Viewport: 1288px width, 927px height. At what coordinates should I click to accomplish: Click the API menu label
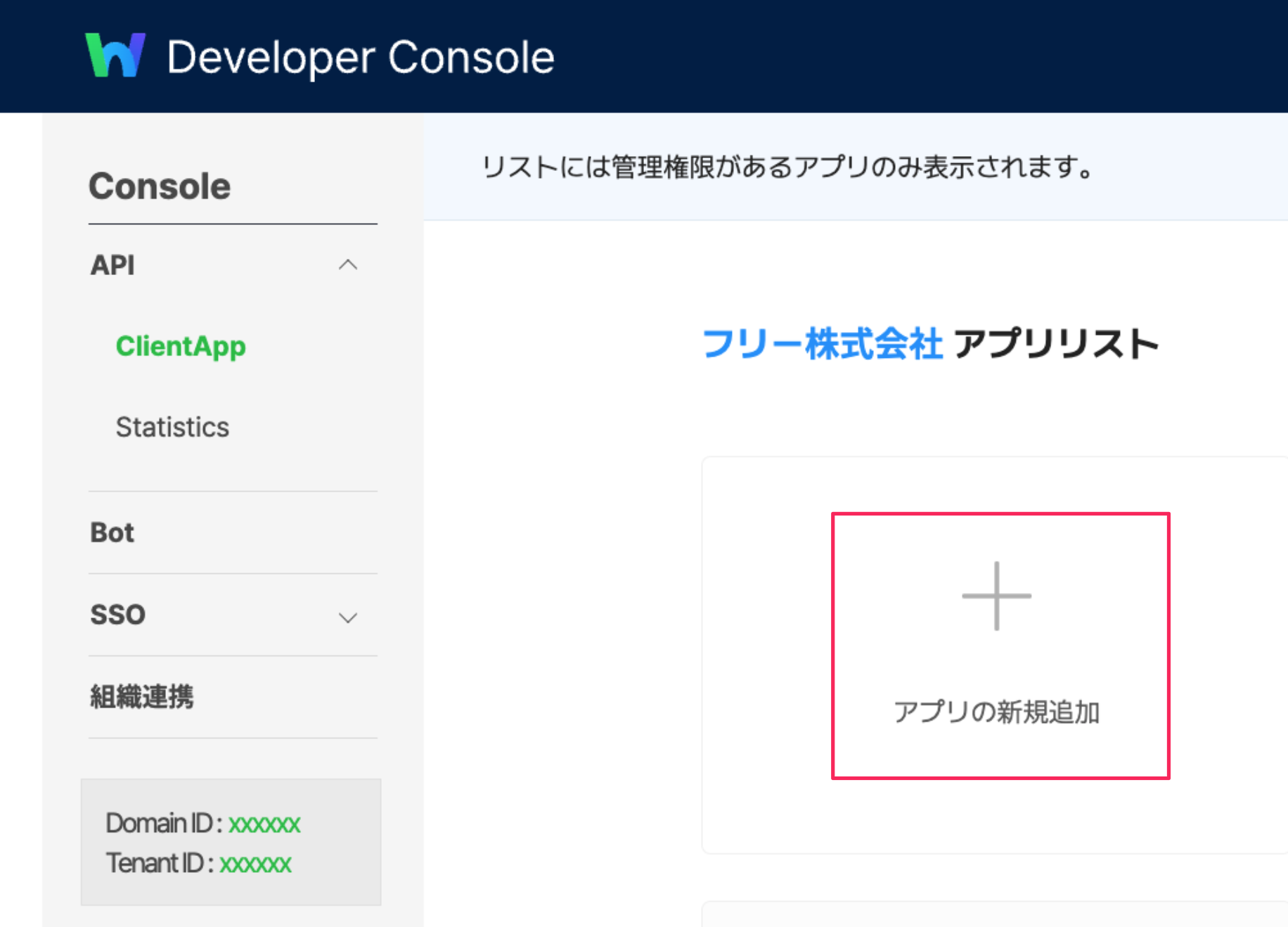(112, 265)
